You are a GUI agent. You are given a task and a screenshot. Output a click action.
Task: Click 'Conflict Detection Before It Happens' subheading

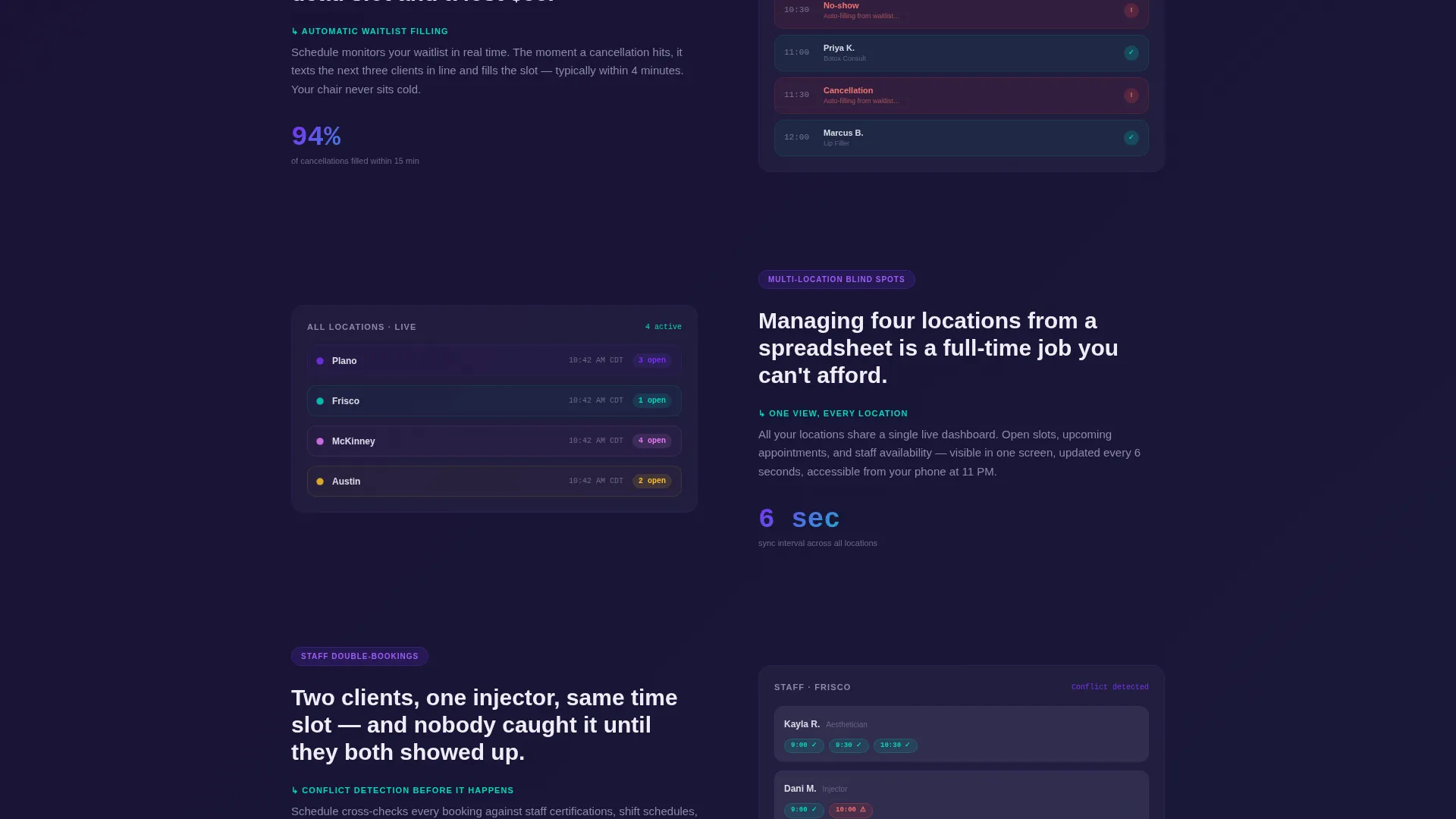403,791
